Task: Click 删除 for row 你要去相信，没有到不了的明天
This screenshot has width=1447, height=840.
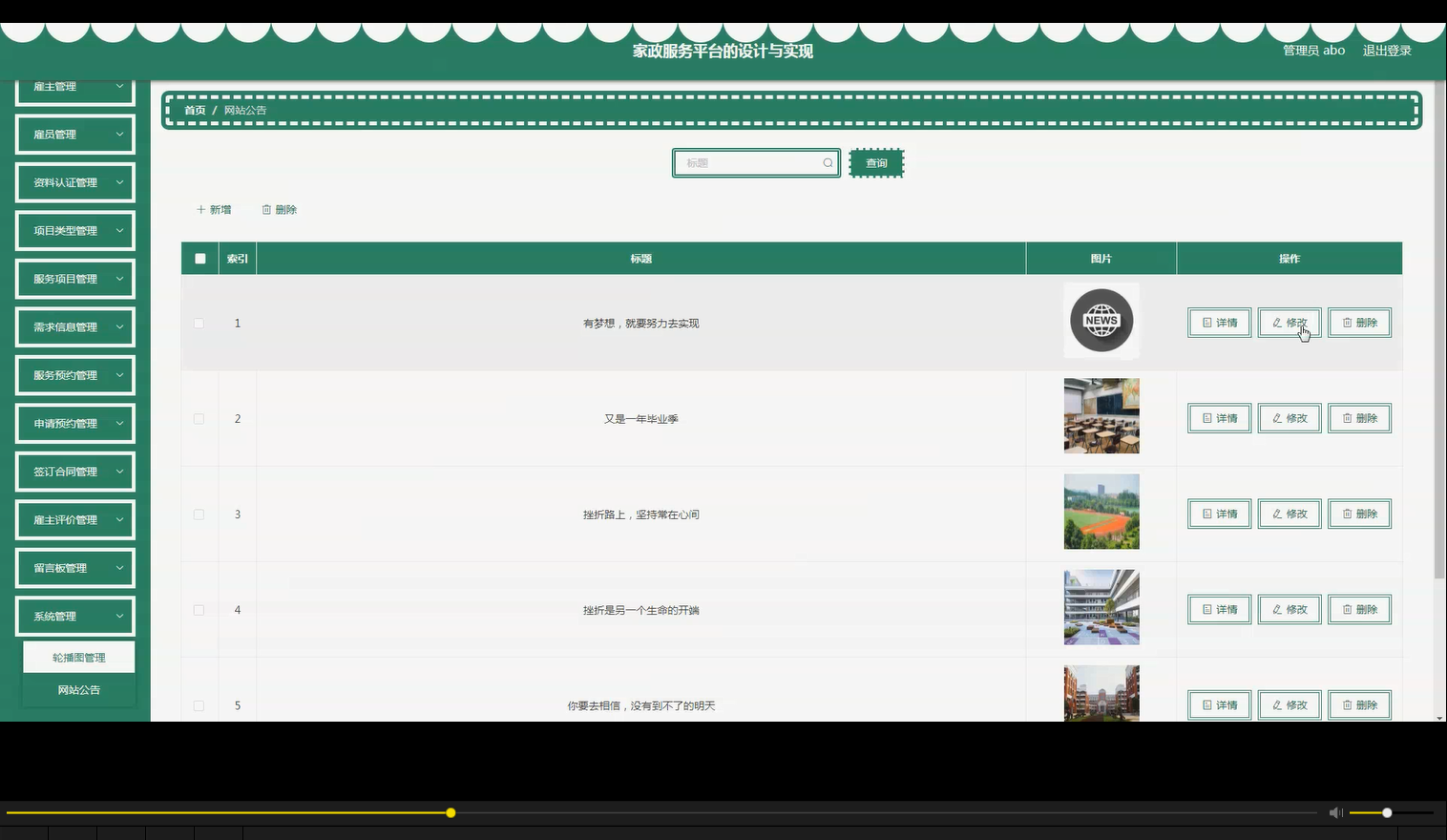Action: tap(1359, 704)
